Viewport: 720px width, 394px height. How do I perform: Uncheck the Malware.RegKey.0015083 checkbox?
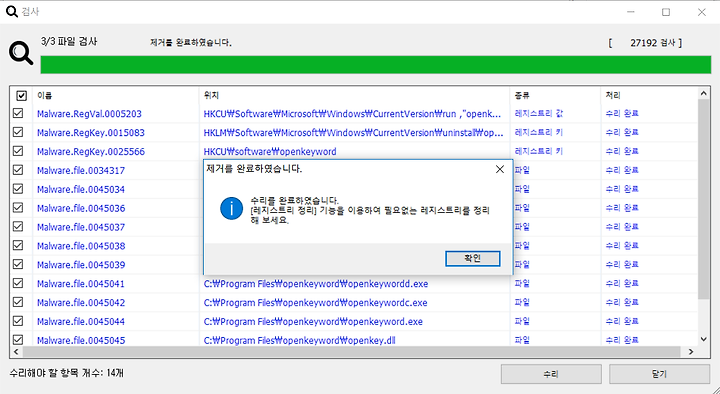[x=18, y=132]
